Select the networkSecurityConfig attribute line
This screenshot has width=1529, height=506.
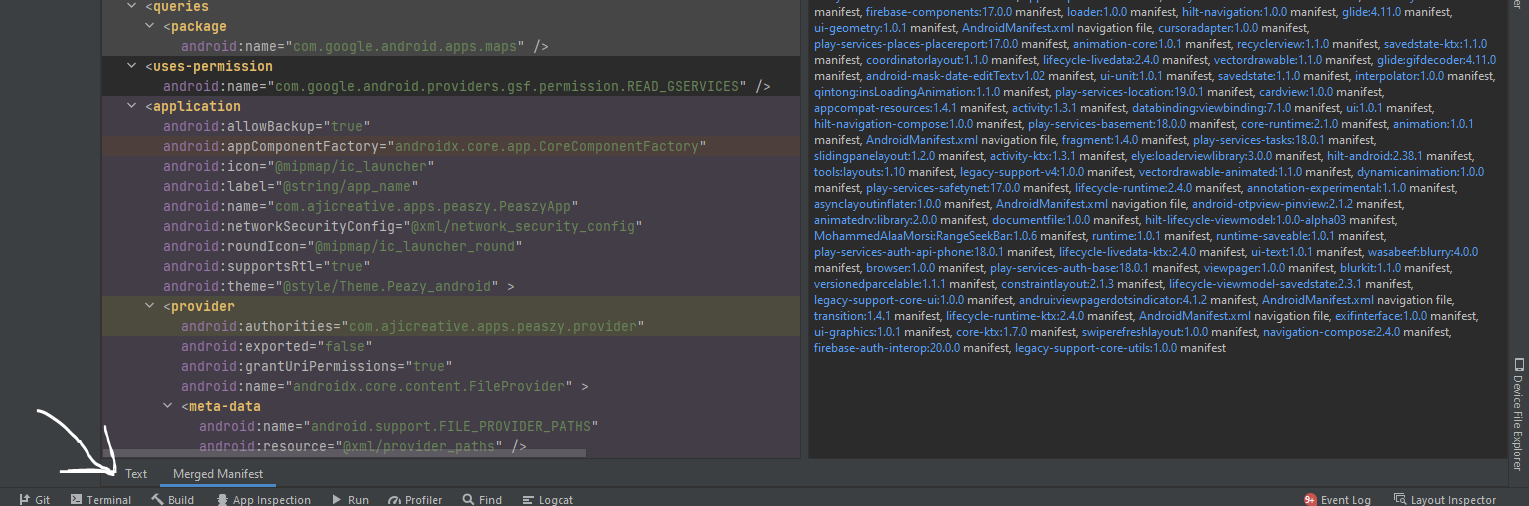[403, 226]
